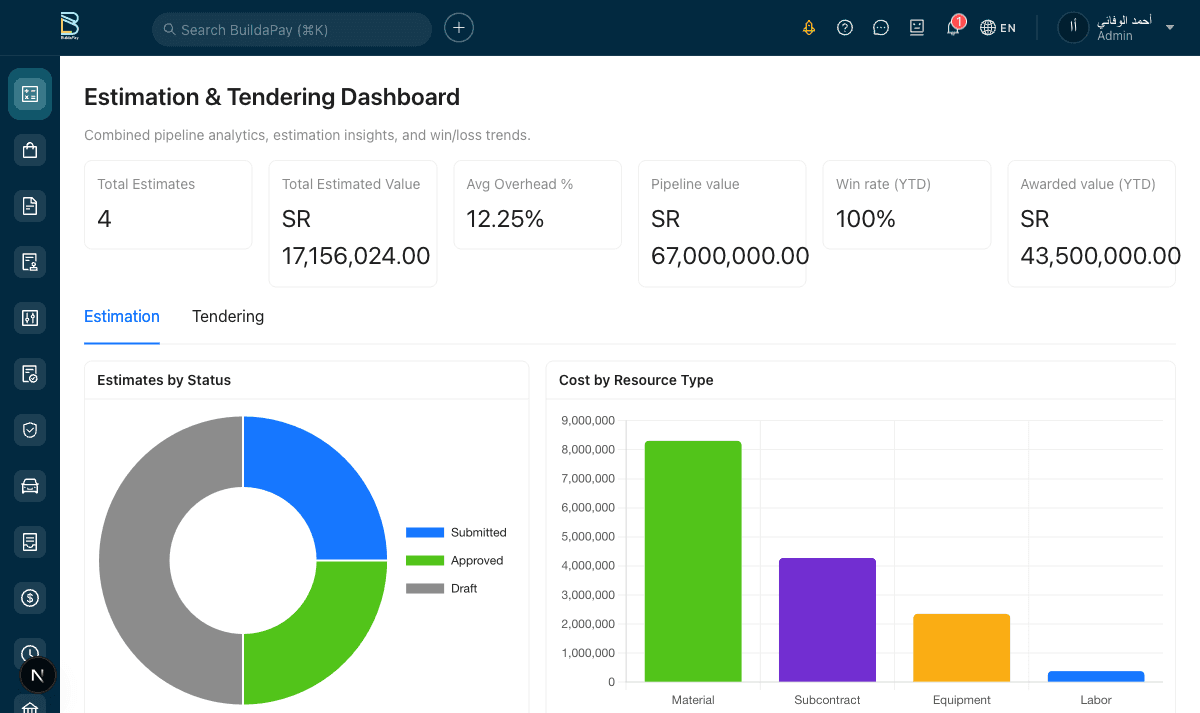Select the Estimation tab
Image resolution: width=1200 pixels, height=713 pixels.
[122, 316]
